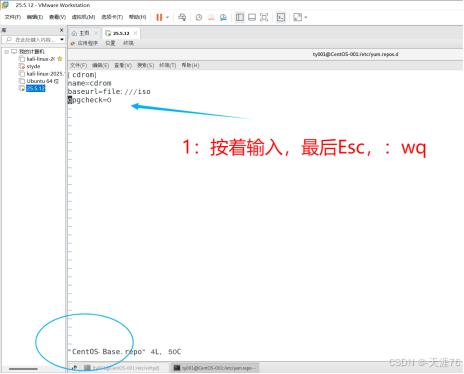Click the gpgcheck=0 line in vim
Screen dimensions: 464x374
90,100
